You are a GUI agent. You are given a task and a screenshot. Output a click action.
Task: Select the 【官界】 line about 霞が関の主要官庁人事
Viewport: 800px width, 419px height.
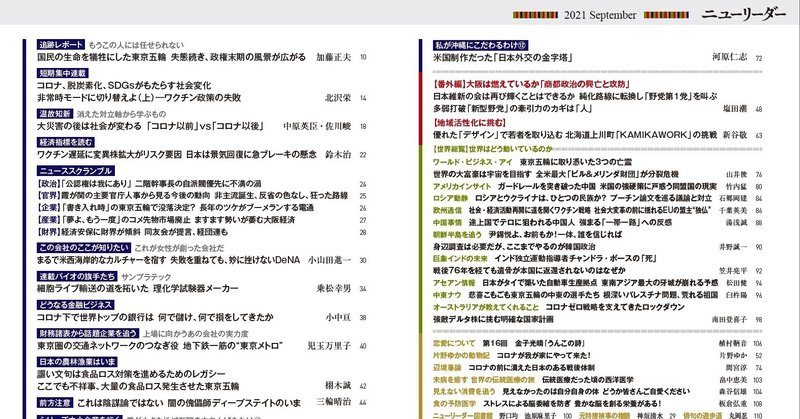click(x=192, y=196)
